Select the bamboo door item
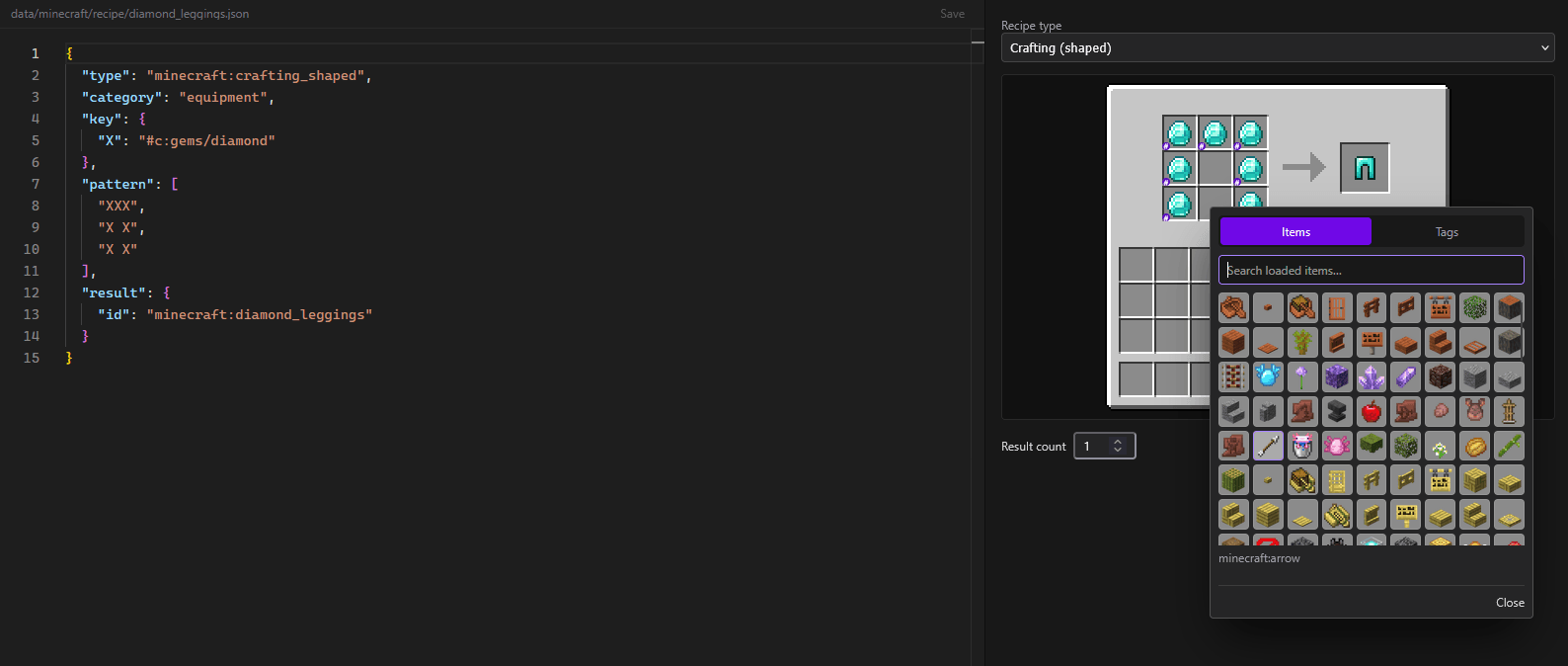Image resolution: width=1568 pixels, height=666 pixels. 1337,480
